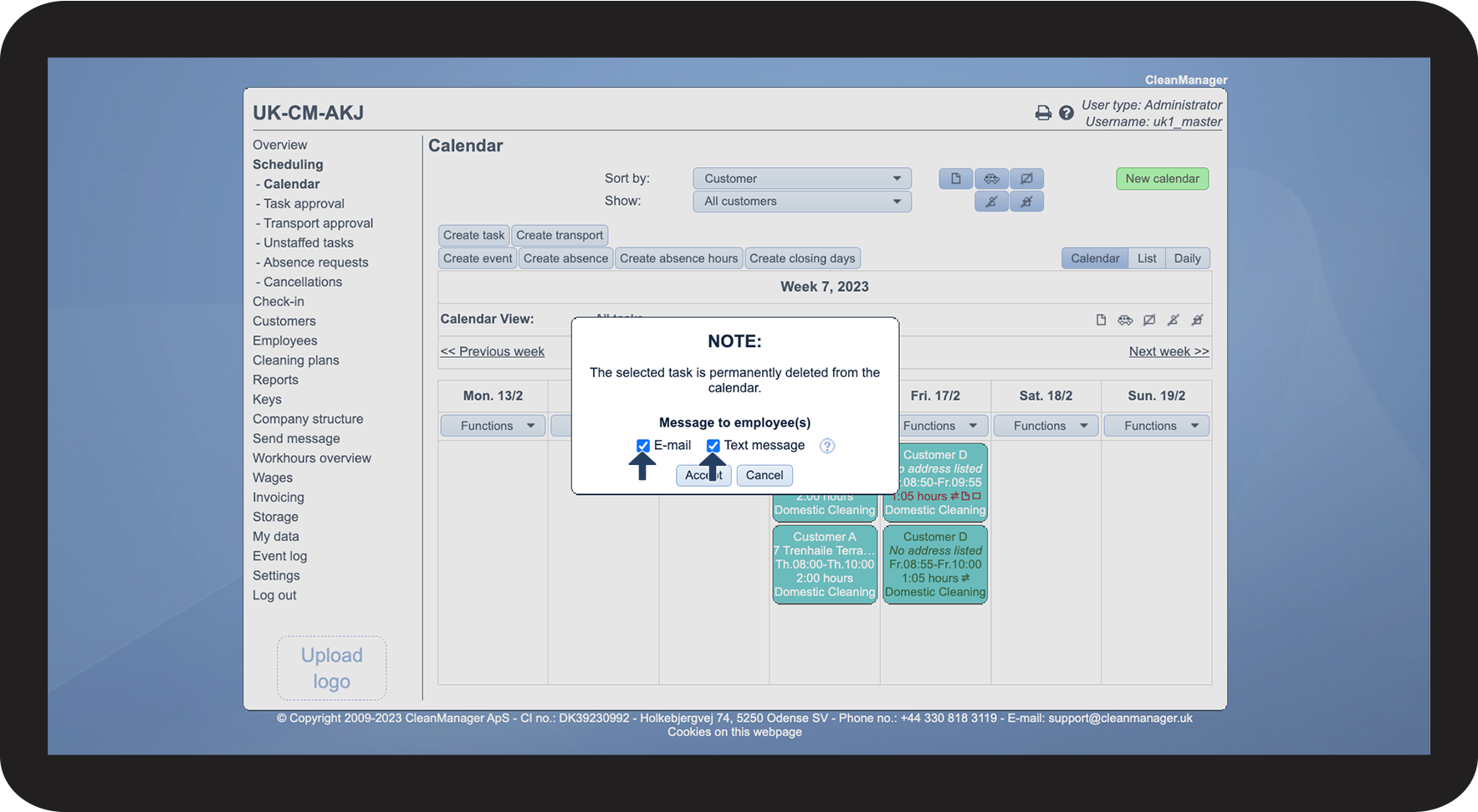Open Overview in the sidebar
Image resolution: width=1478 pixels, height=812 pixels.
(x=280, y=145)
